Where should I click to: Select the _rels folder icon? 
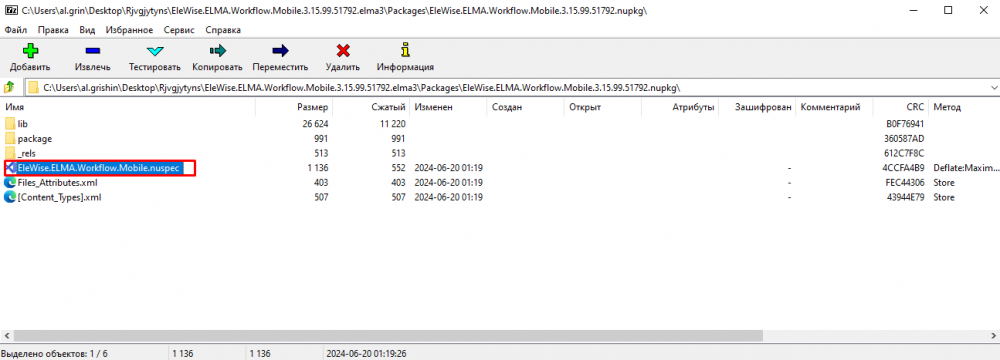[x=10, y=153]
